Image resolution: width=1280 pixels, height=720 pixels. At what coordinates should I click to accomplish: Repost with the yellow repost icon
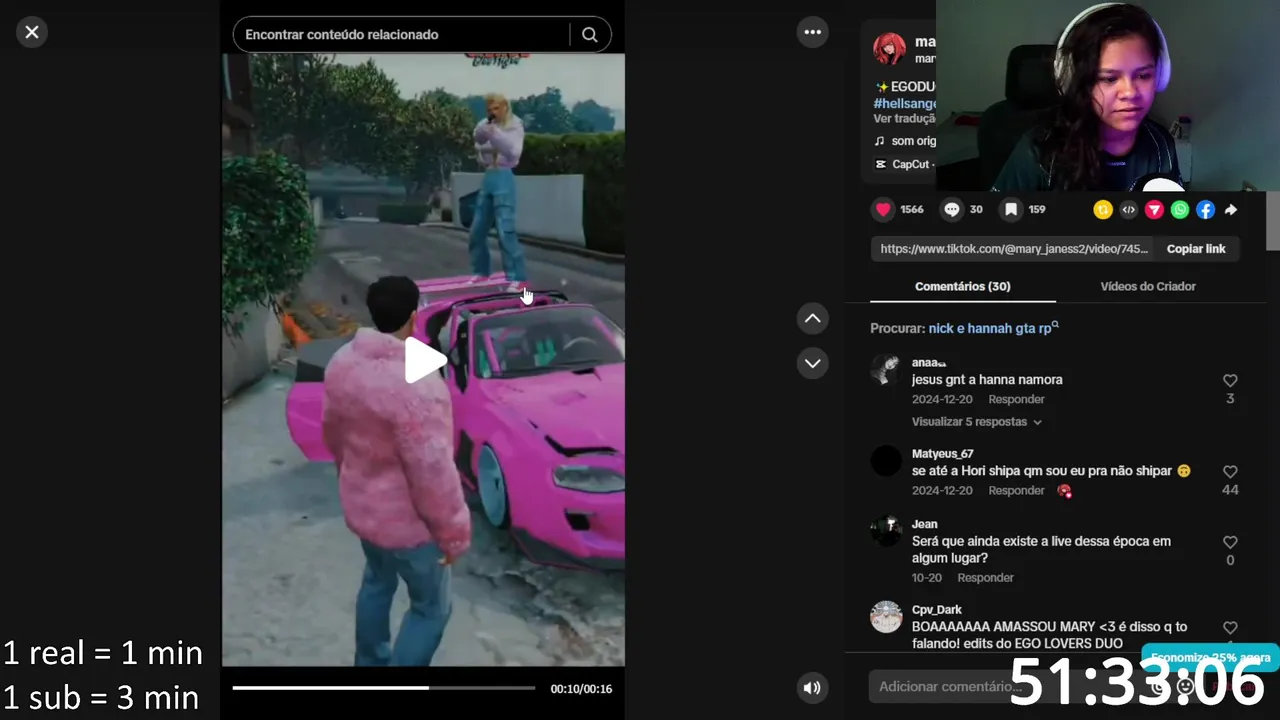tap(1103, 209)
